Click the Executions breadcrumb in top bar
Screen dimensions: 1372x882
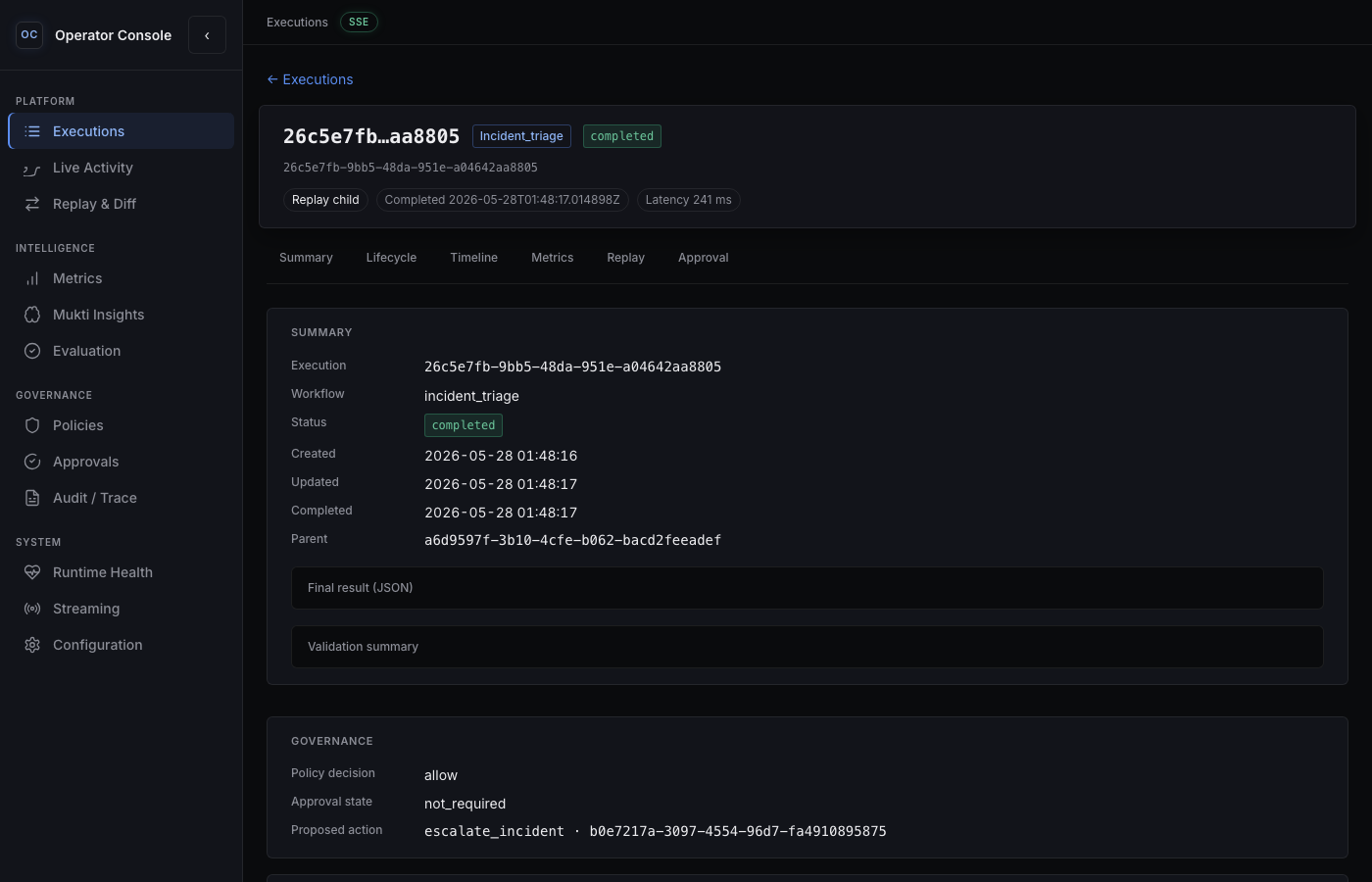click(x=297, y=23)
